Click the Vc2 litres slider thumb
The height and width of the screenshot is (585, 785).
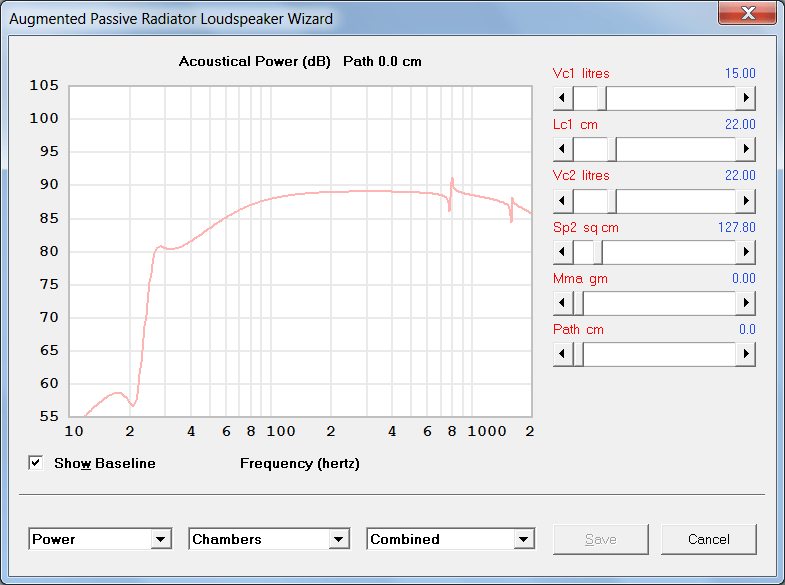click(612, 201)
